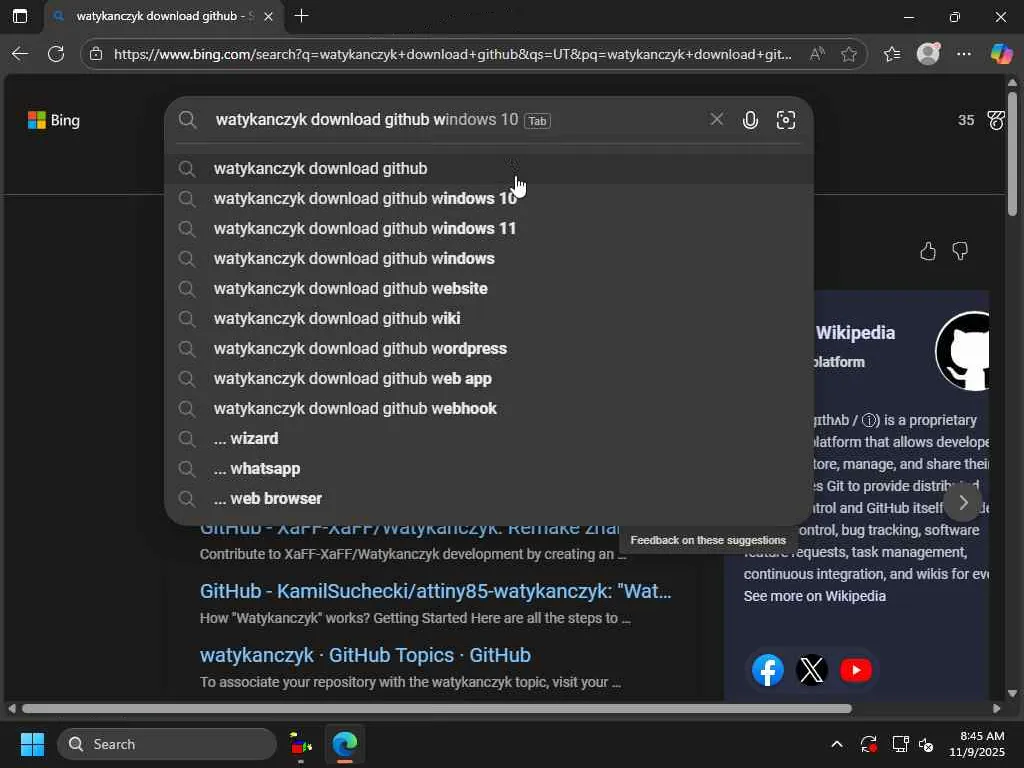Choose the "... web browser" suggestion
1024x768 pixels.
(x=489, y=499)
